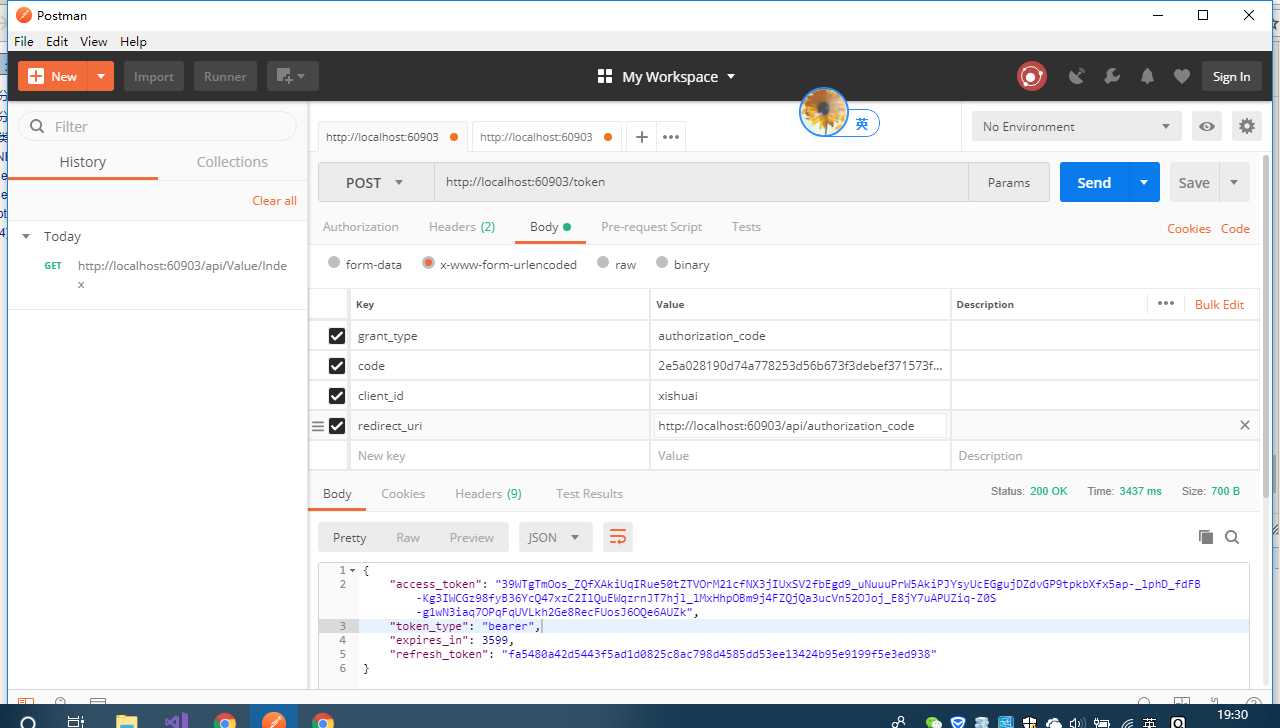Open the New button dropdown arrow
Viewport: 1280px width, 728px height.
[101, 76]
